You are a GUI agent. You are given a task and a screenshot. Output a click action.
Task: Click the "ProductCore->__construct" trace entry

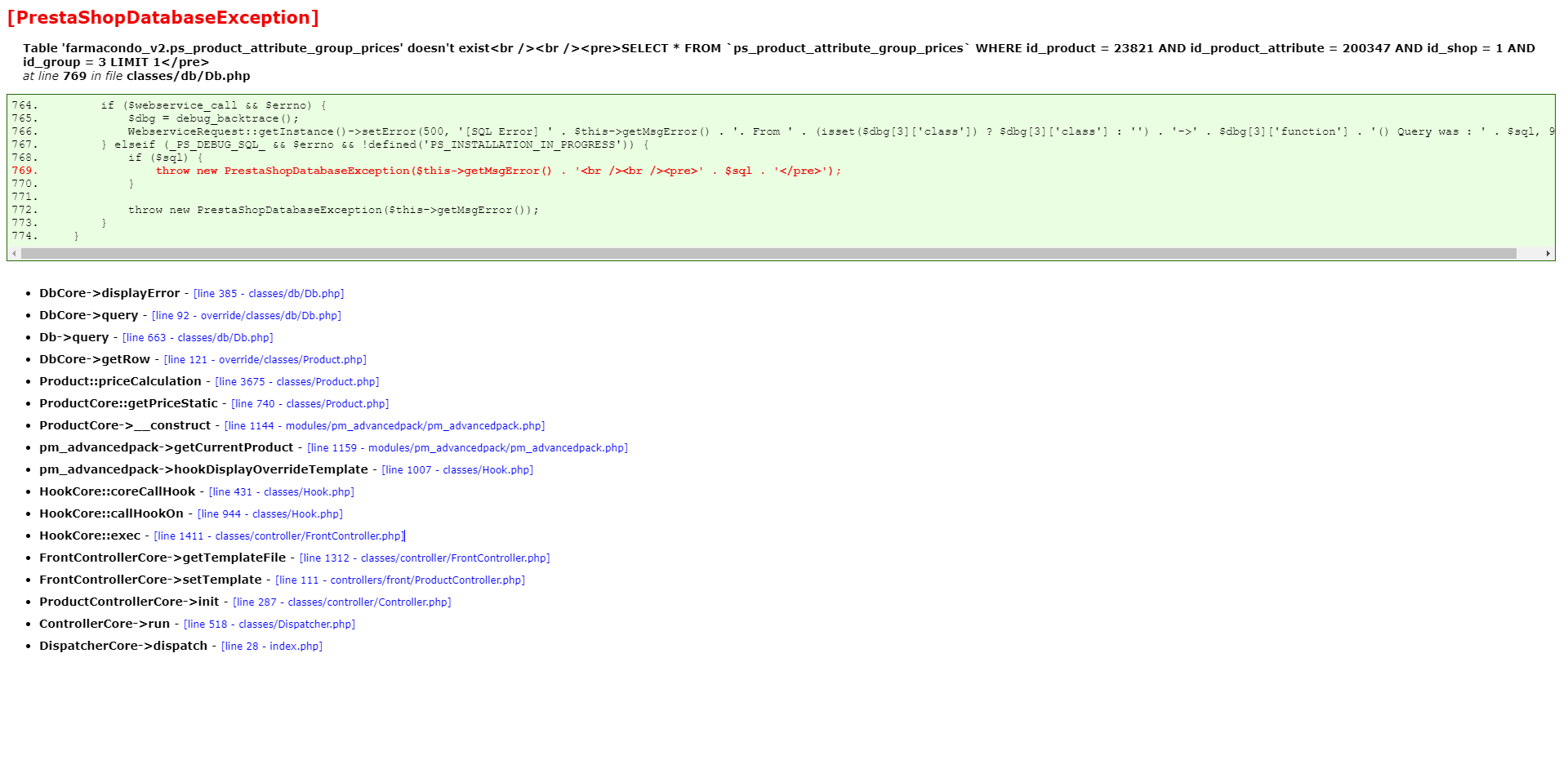point(125,425)
